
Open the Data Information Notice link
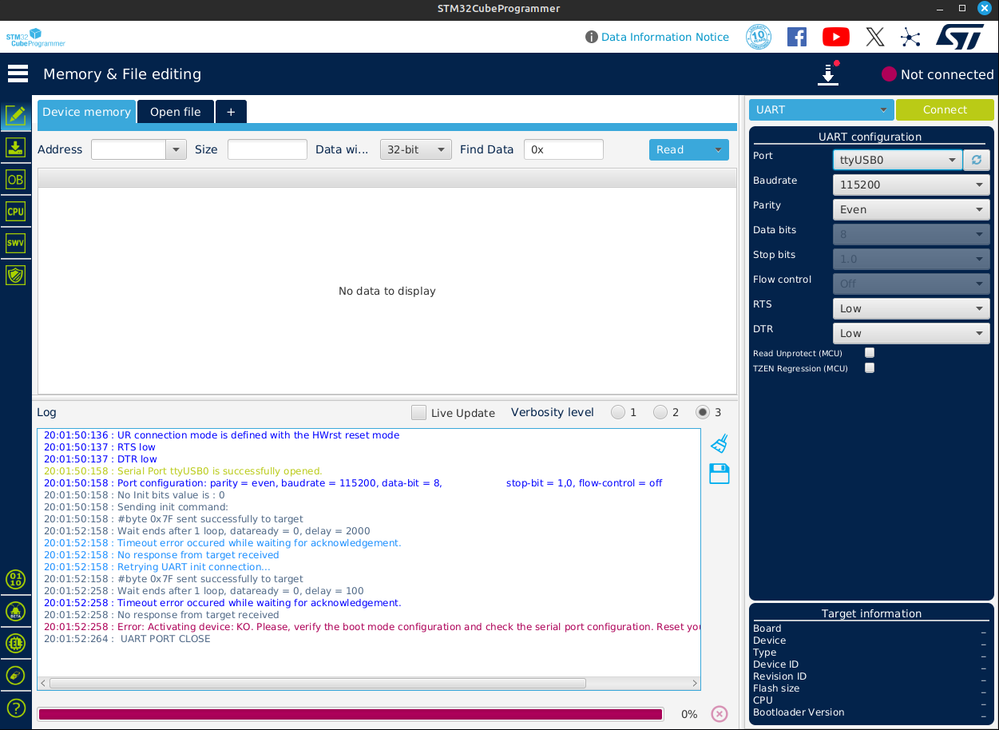point(665,37)
